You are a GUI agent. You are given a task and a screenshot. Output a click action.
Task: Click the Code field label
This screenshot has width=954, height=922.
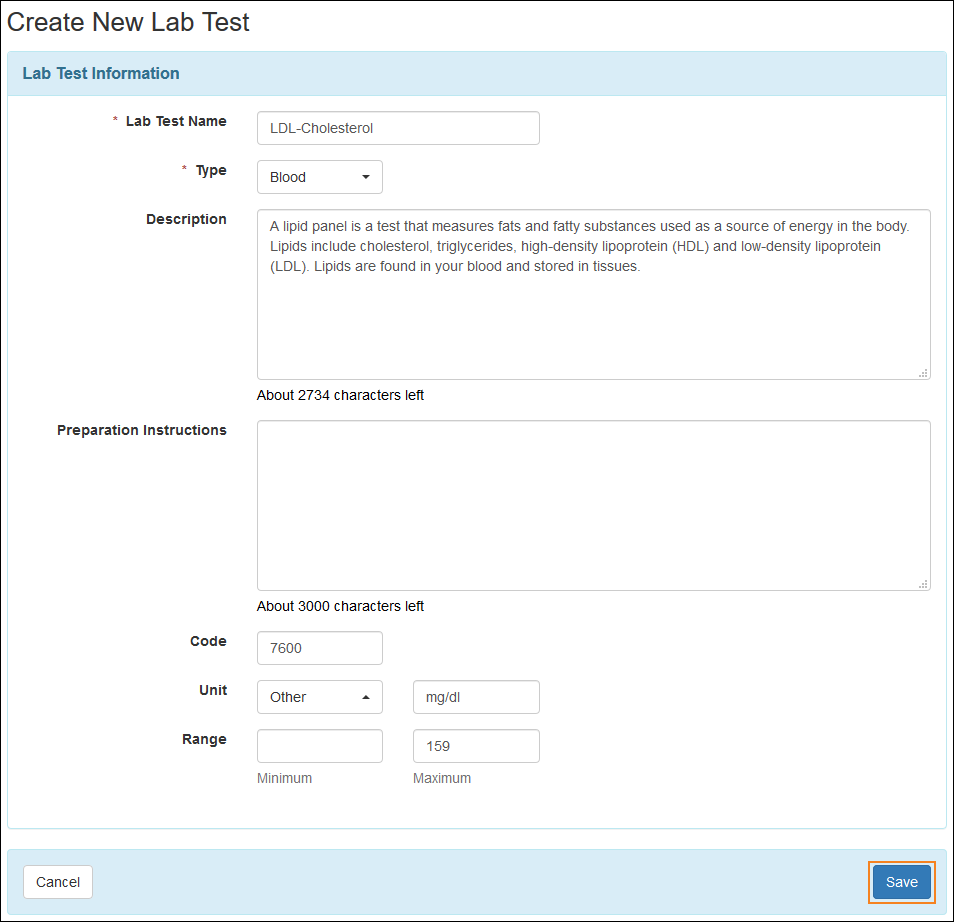[x=208, y=641]
